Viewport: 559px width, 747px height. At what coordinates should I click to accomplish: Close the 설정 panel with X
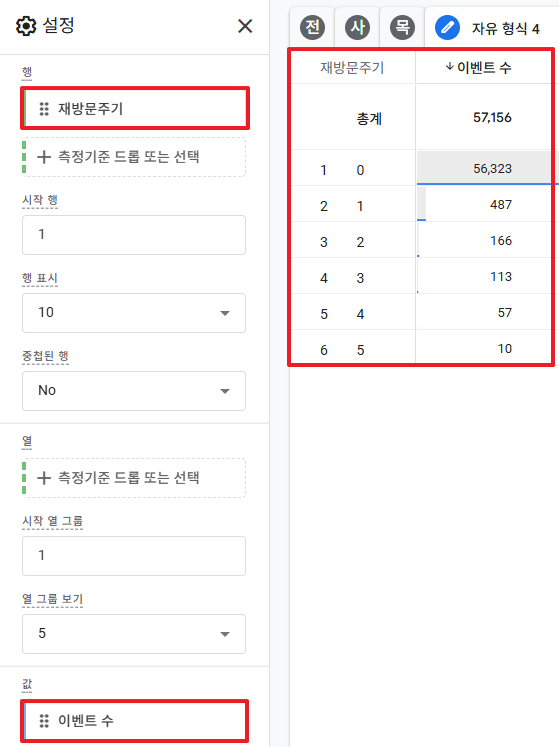coord(245,26)
